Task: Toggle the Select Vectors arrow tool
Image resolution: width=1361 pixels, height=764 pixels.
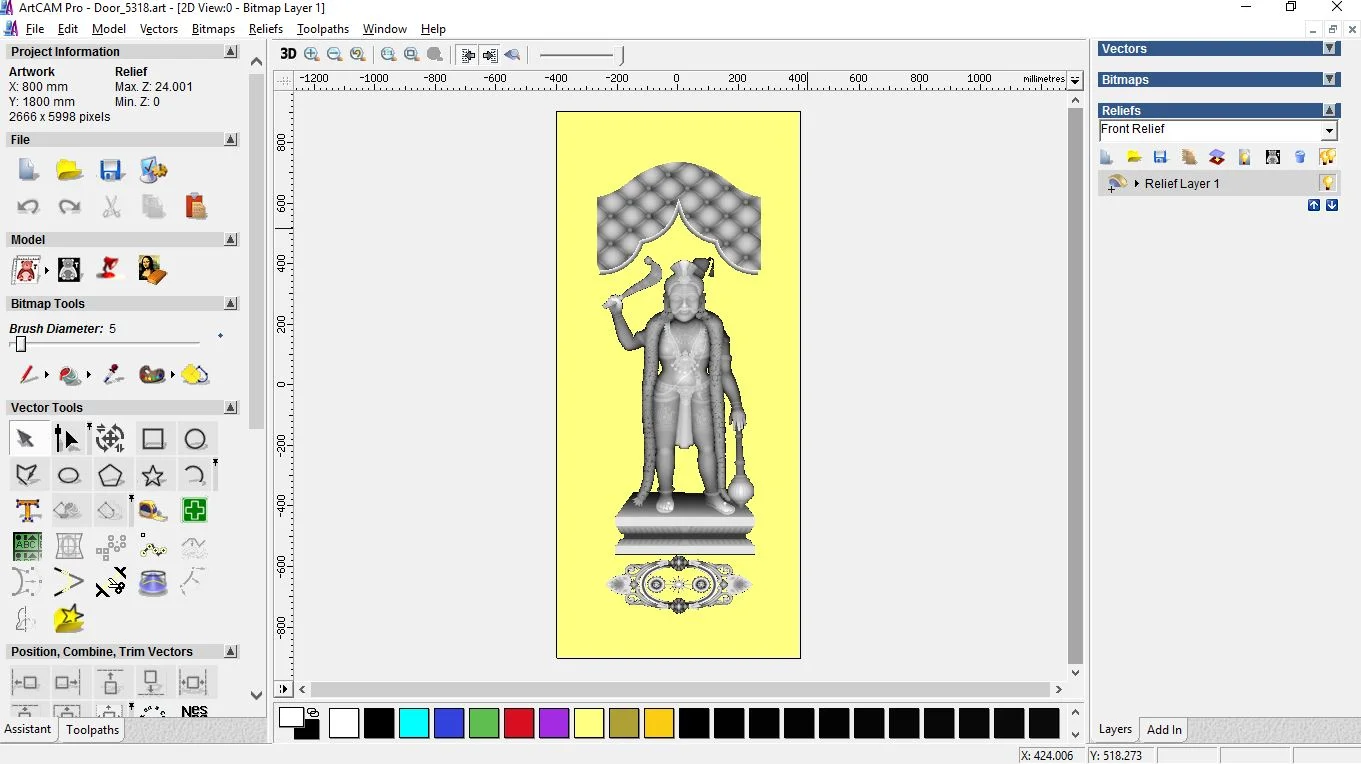Action: (x=26, y=439)
